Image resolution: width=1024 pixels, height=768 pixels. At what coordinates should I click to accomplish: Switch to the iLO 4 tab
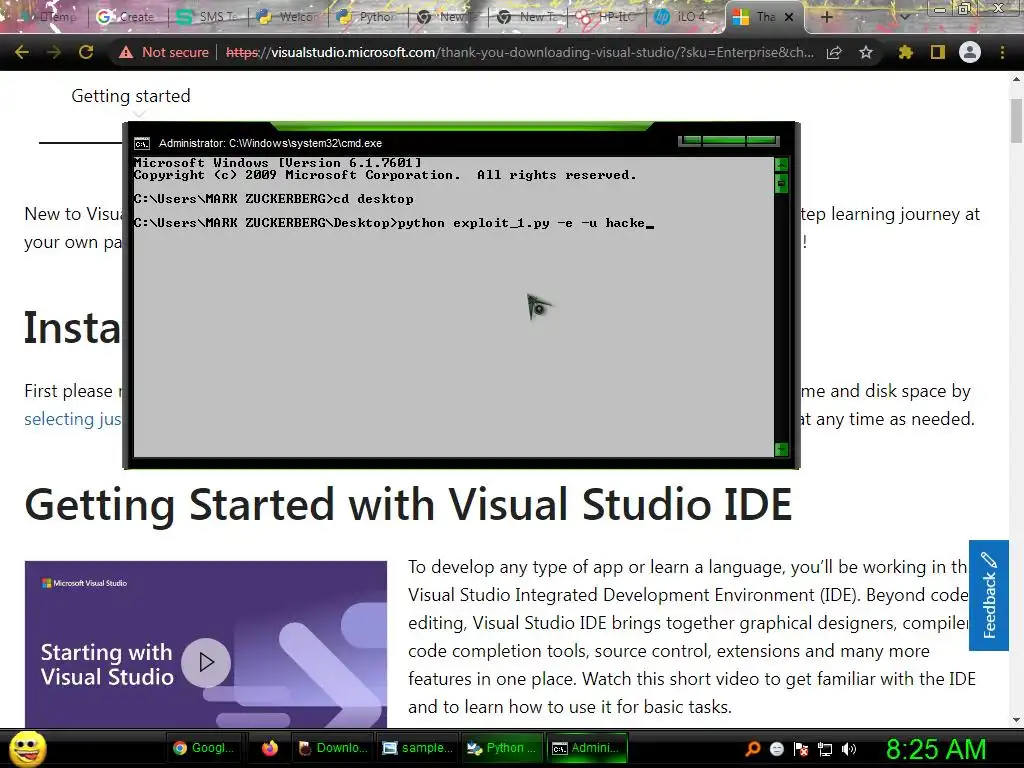tap(686, 17)
